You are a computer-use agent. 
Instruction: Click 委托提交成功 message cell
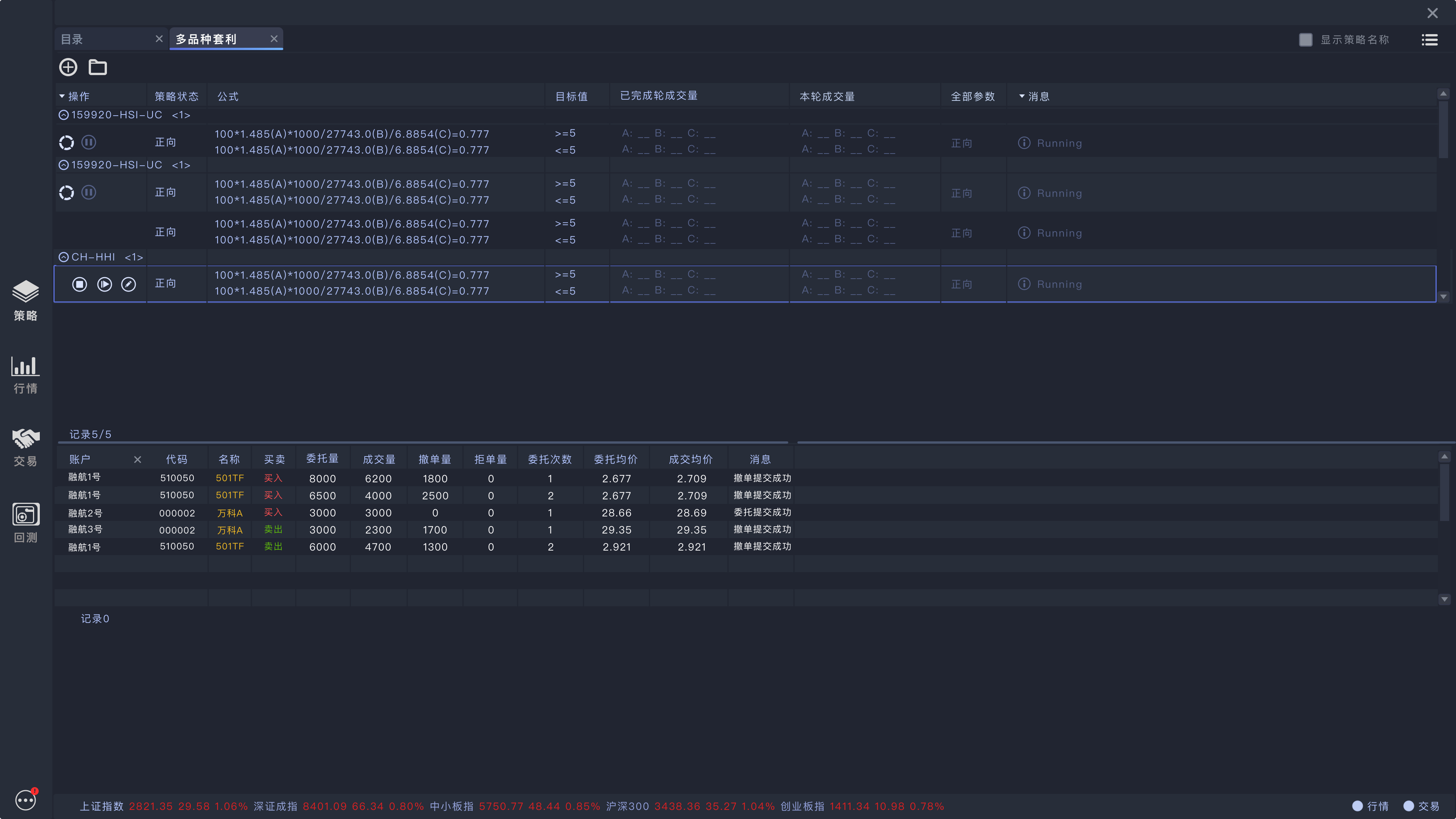coord(762,513)
